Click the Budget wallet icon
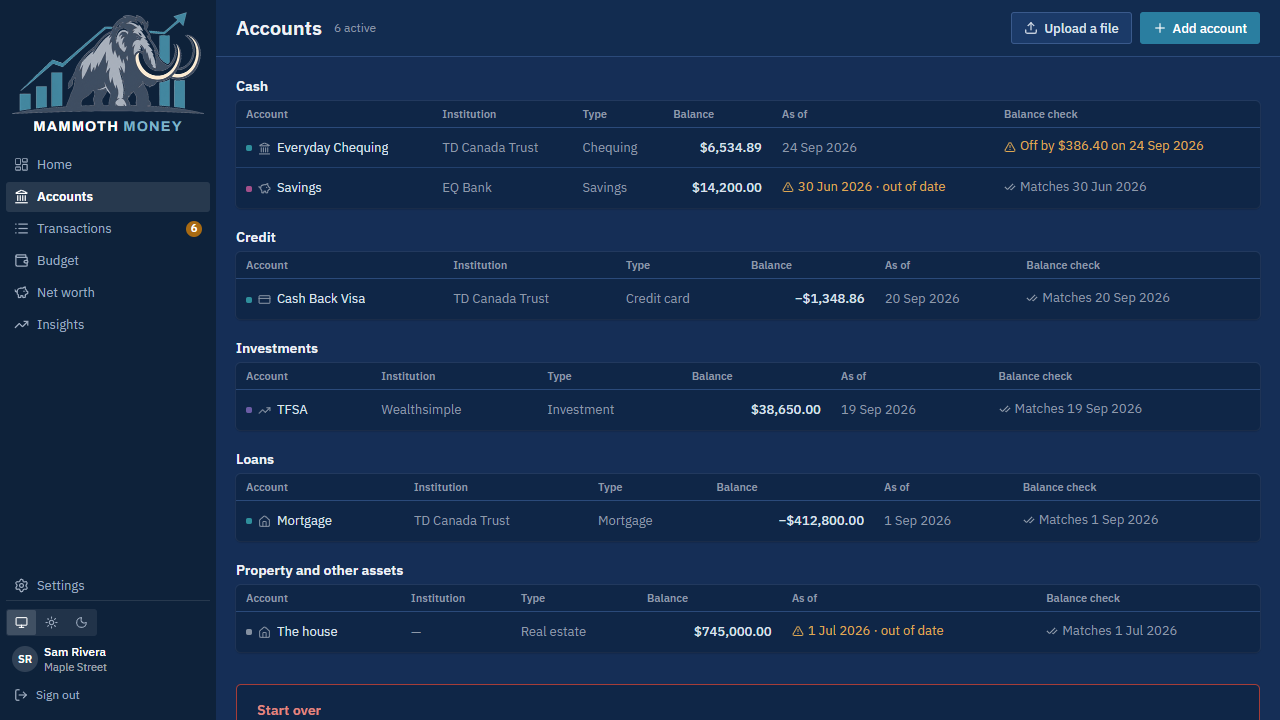1280x720 pixels. pyautogui.click(x=21, y=261)
